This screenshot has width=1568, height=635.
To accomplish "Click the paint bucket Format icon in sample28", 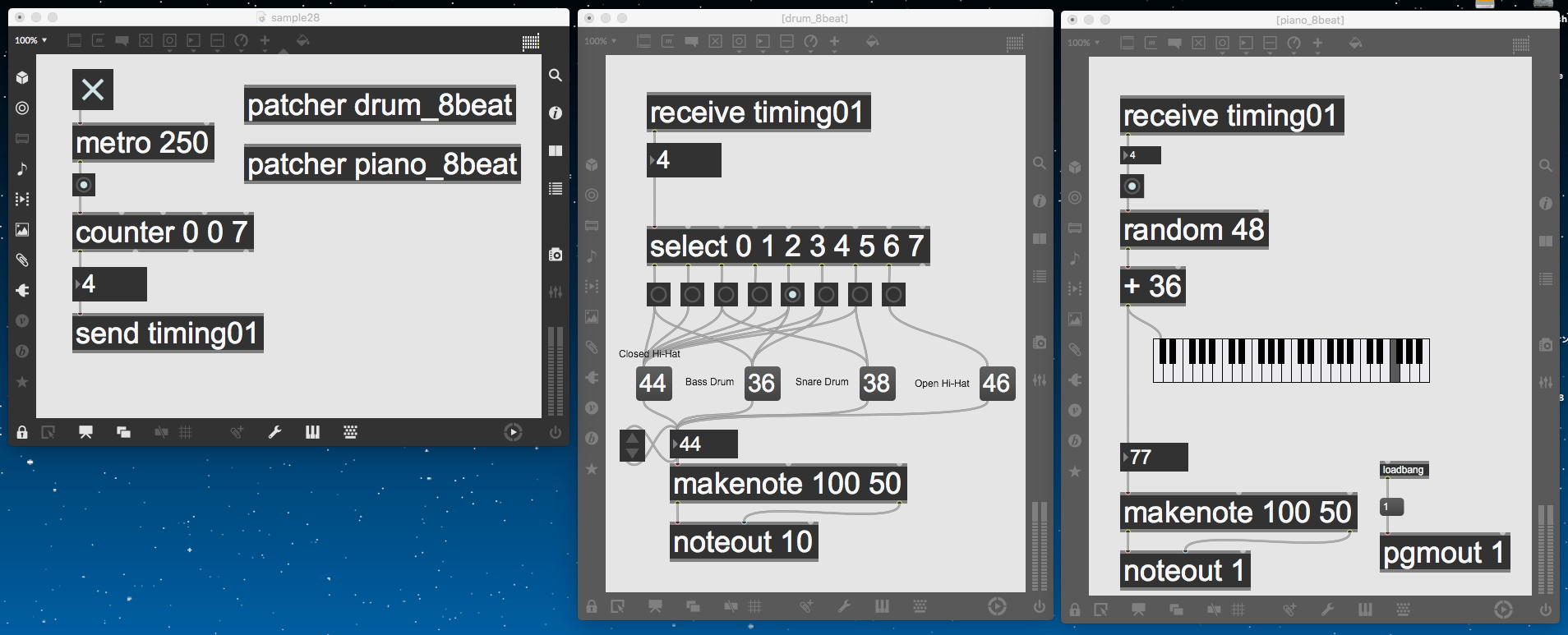I will tap(302, 40).
